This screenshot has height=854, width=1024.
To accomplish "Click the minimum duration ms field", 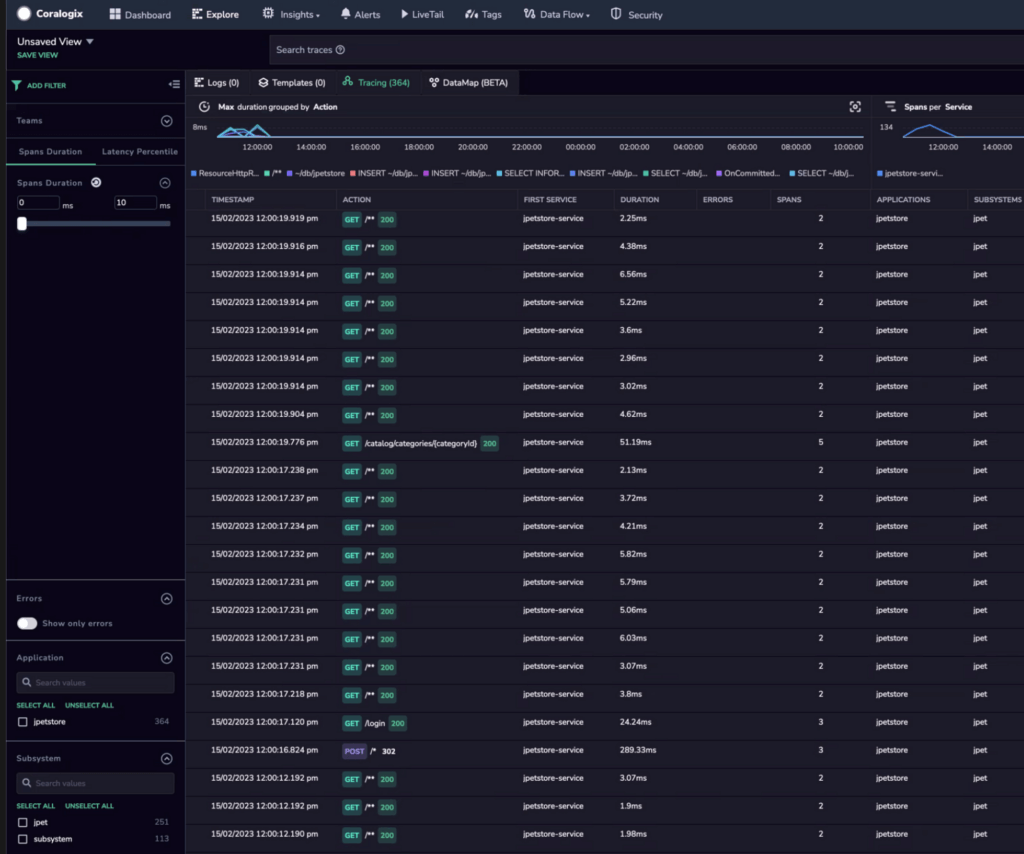I will (38, 202).
